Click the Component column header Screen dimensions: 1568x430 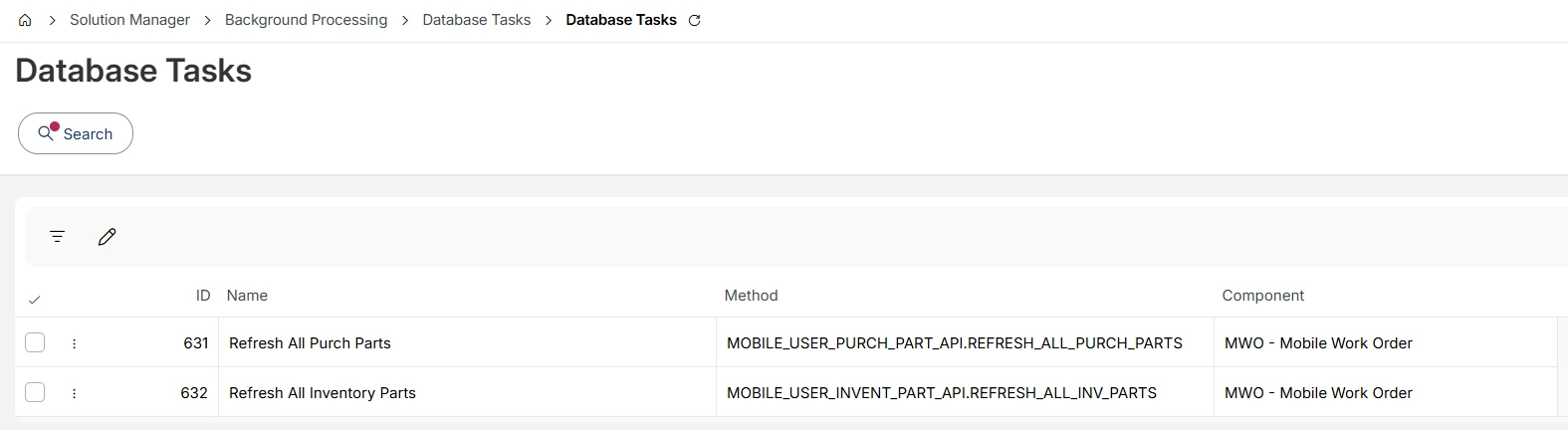click(x=1262, y=296)
